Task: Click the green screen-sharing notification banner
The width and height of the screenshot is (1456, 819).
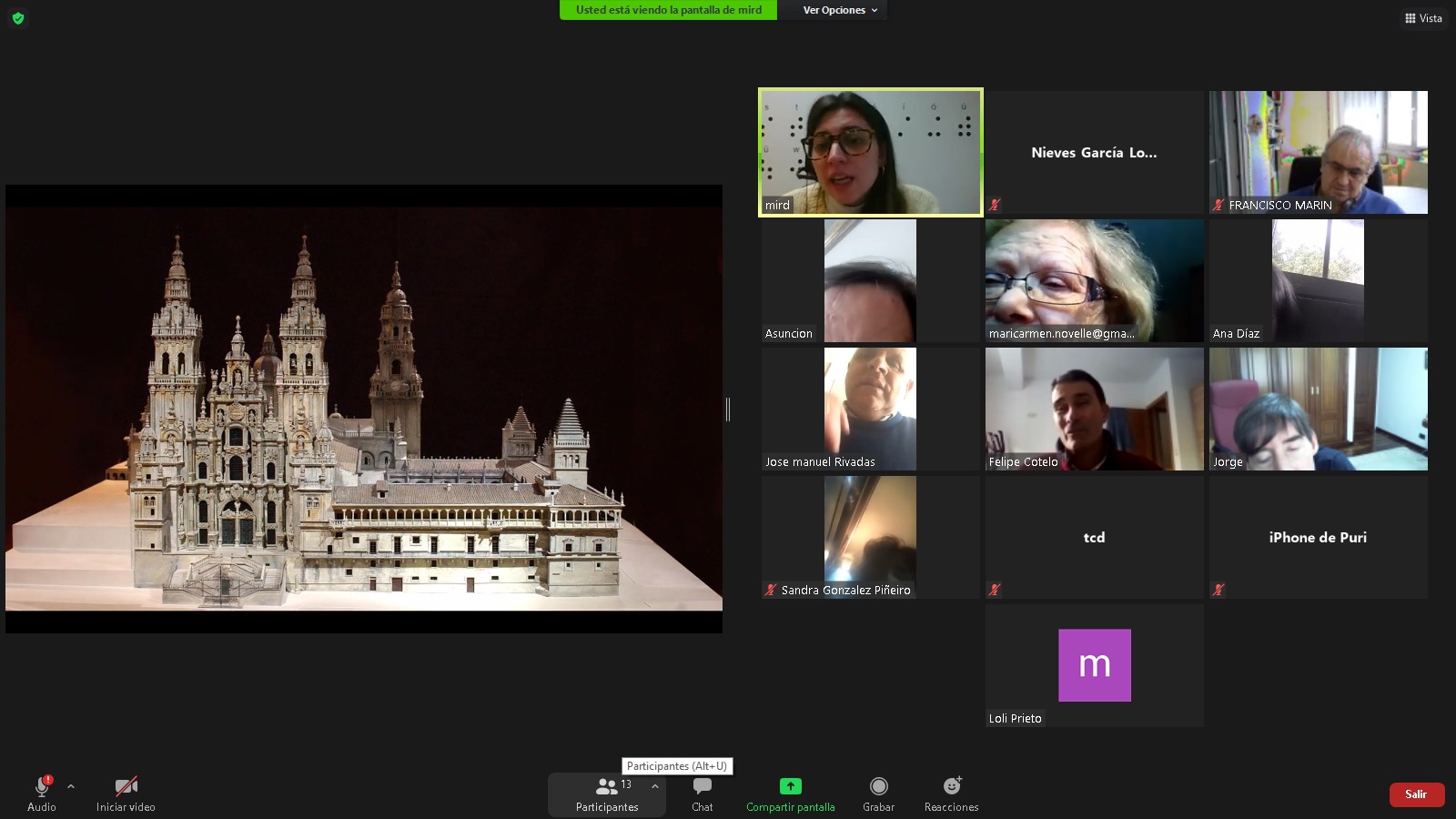Action: (x=668, y=10)
